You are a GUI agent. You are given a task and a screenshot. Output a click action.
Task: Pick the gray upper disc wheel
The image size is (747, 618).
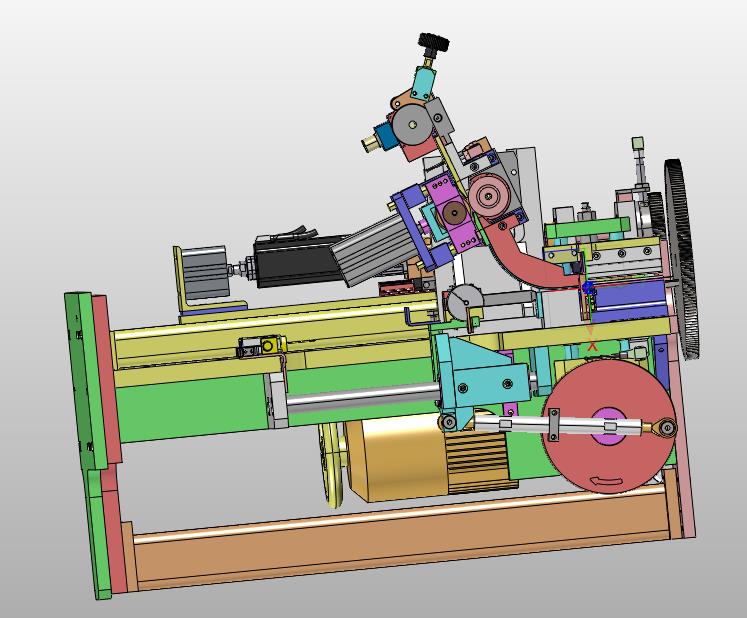pyautogui.click(x=413, y=125)
